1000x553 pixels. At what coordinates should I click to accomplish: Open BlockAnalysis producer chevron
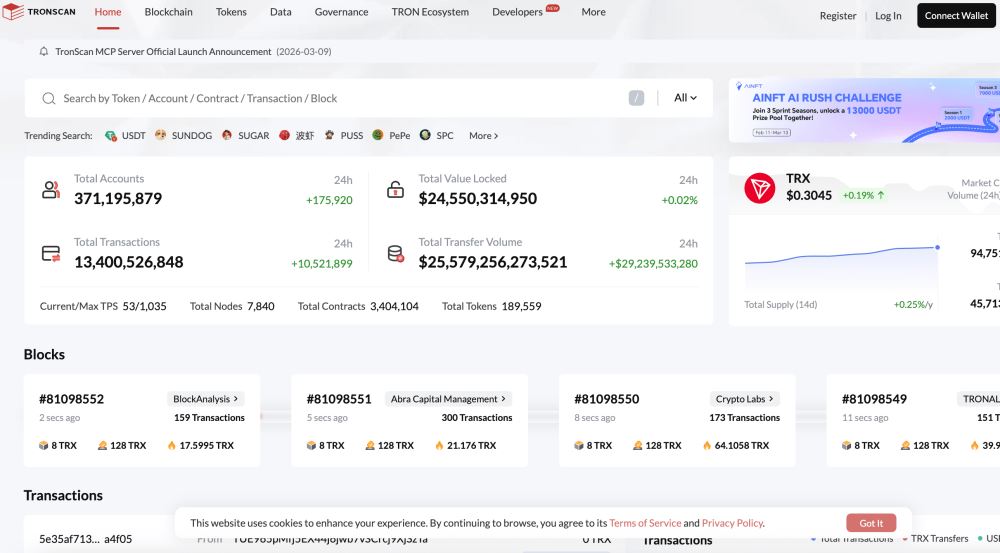[x=235, y=399]
